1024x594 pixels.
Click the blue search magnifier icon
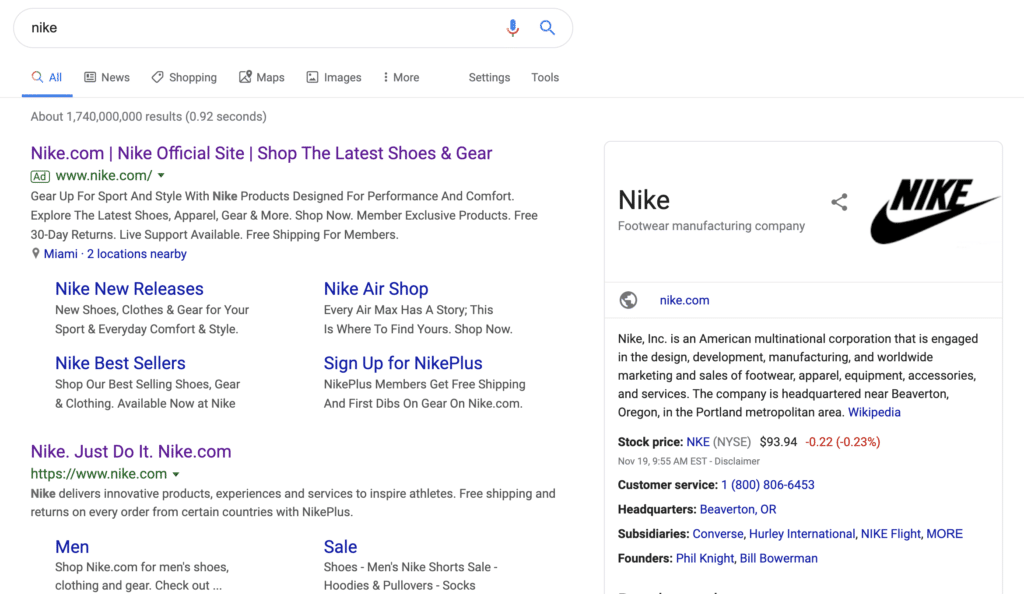pos(547,27)
